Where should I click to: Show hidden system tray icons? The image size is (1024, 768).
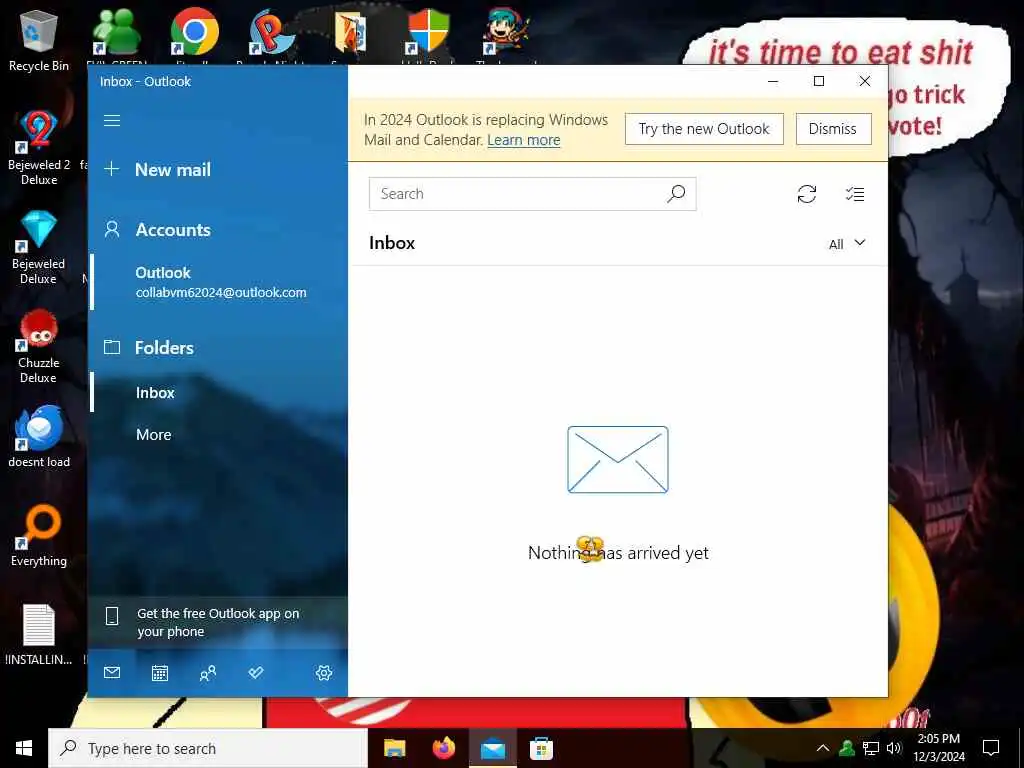823,748
